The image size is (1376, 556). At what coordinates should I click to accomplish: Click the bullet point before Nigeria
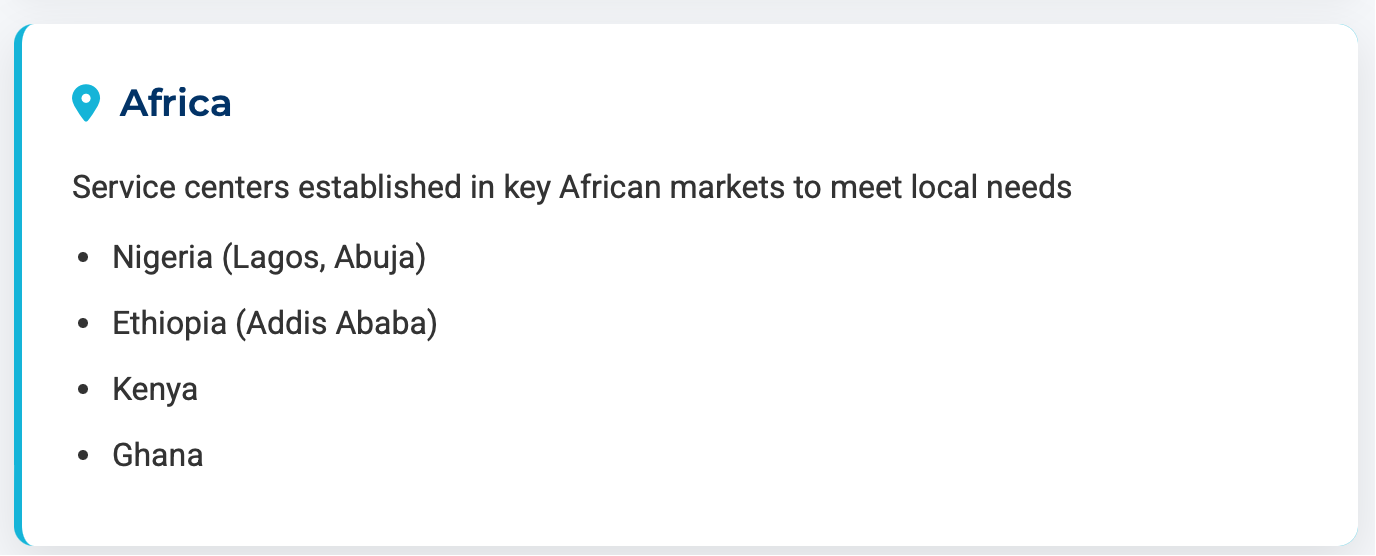pyautogui.click(x=83, y=258)
